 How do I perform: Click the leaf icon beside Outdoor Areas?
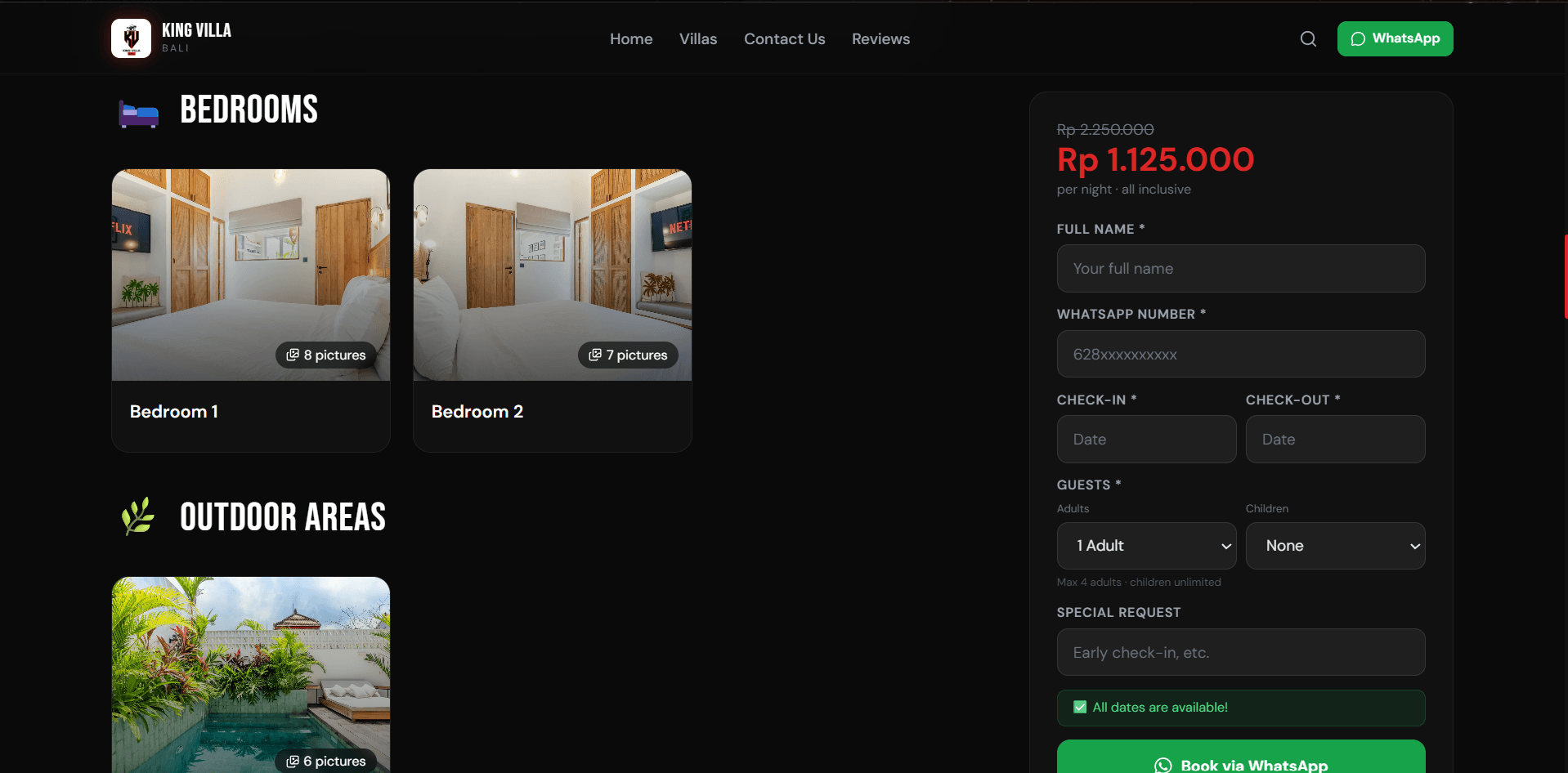point(138,516)
